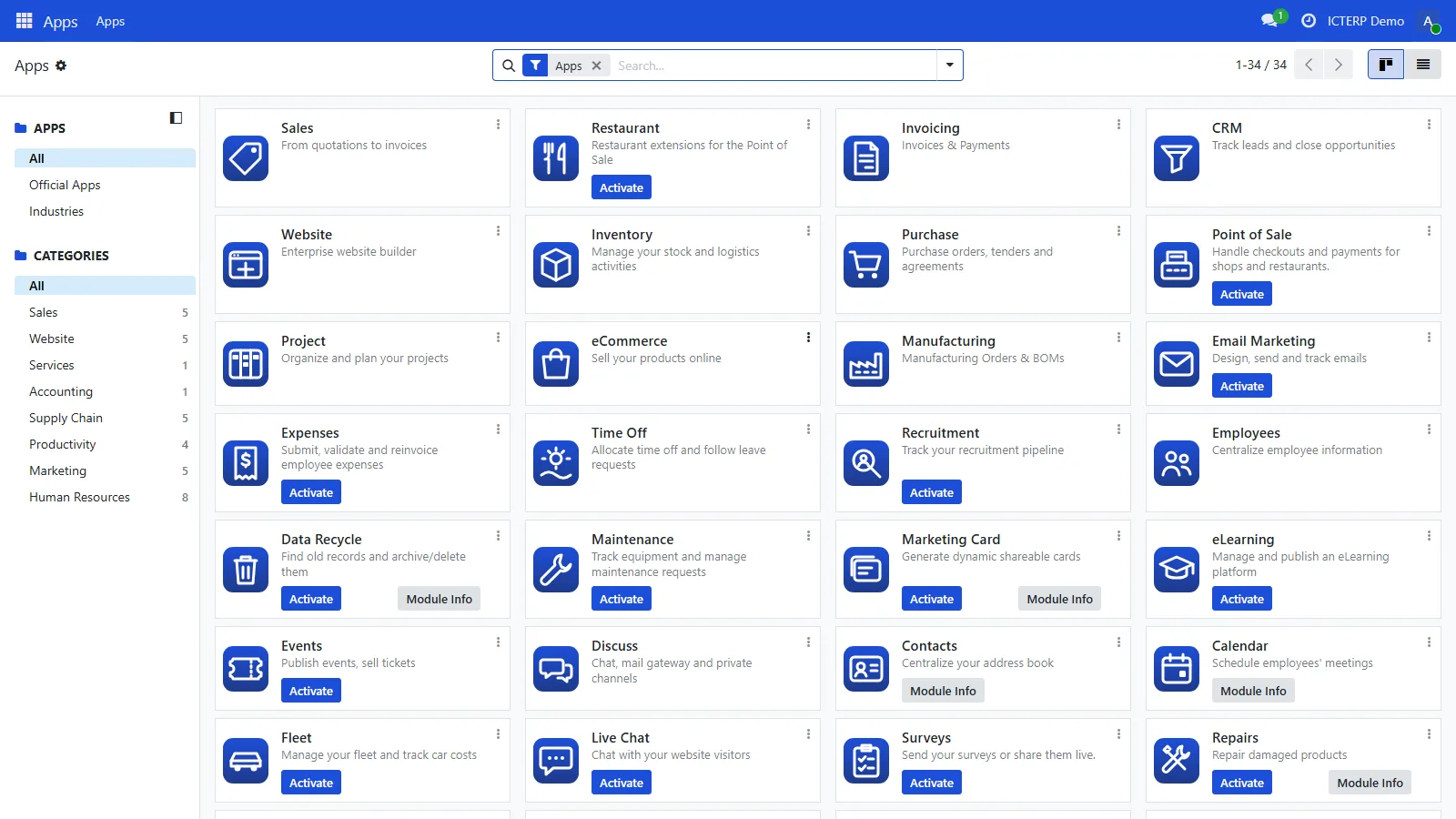Click the Fleet car icon
The height and width of the screenshot is (819, 1456).
point(246,761)
